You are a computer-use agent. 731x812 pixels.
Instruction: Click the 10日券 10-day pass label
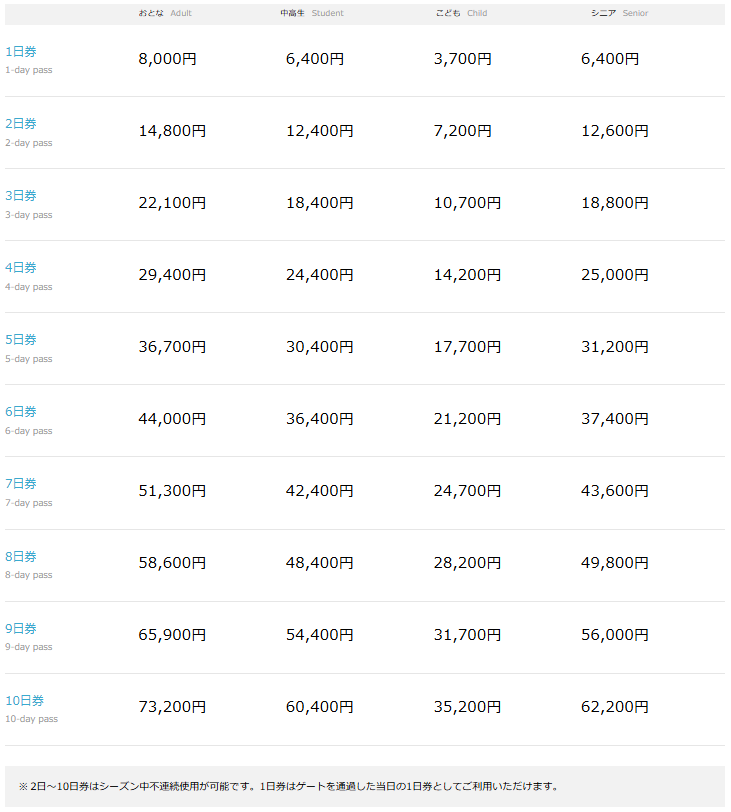tap(31, 709)
